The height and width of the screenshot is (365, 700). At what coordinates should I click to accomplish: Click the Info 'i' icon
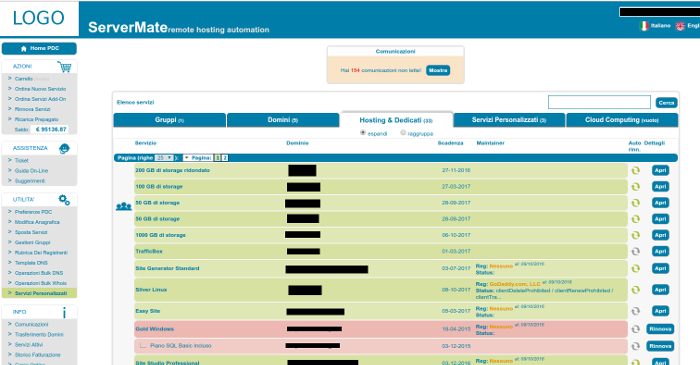pos(64,312)
